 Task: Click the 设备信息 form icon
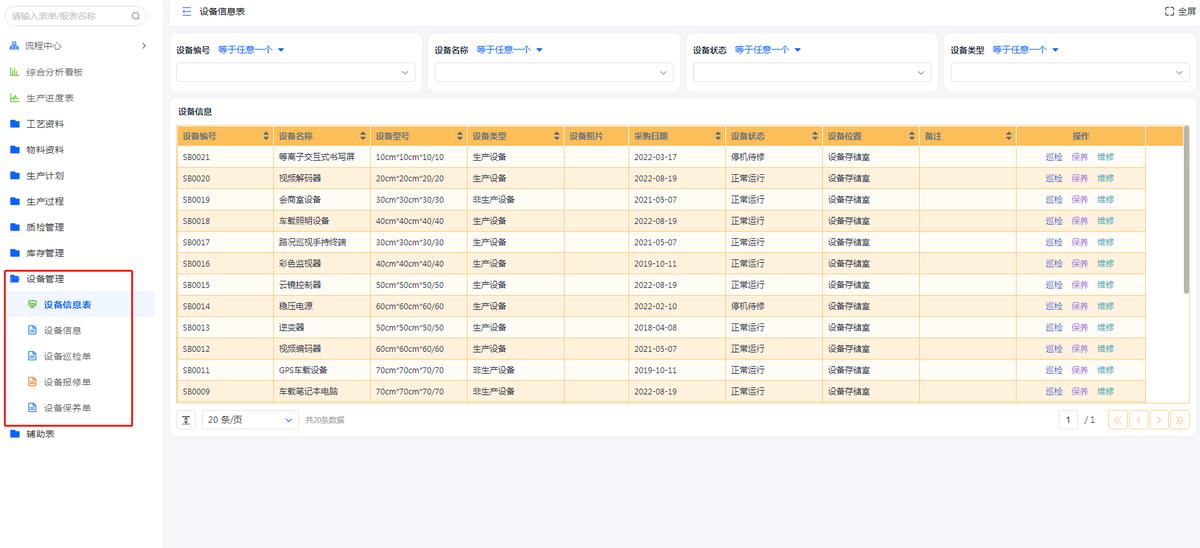(32, 331)
